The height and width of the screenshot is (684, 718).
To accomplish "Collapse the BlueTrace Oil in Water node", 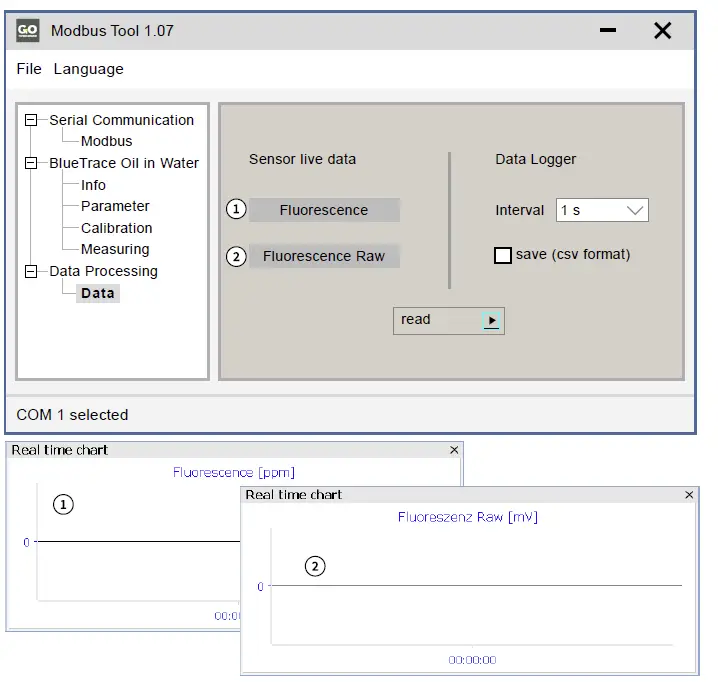I will pos(31,163).
